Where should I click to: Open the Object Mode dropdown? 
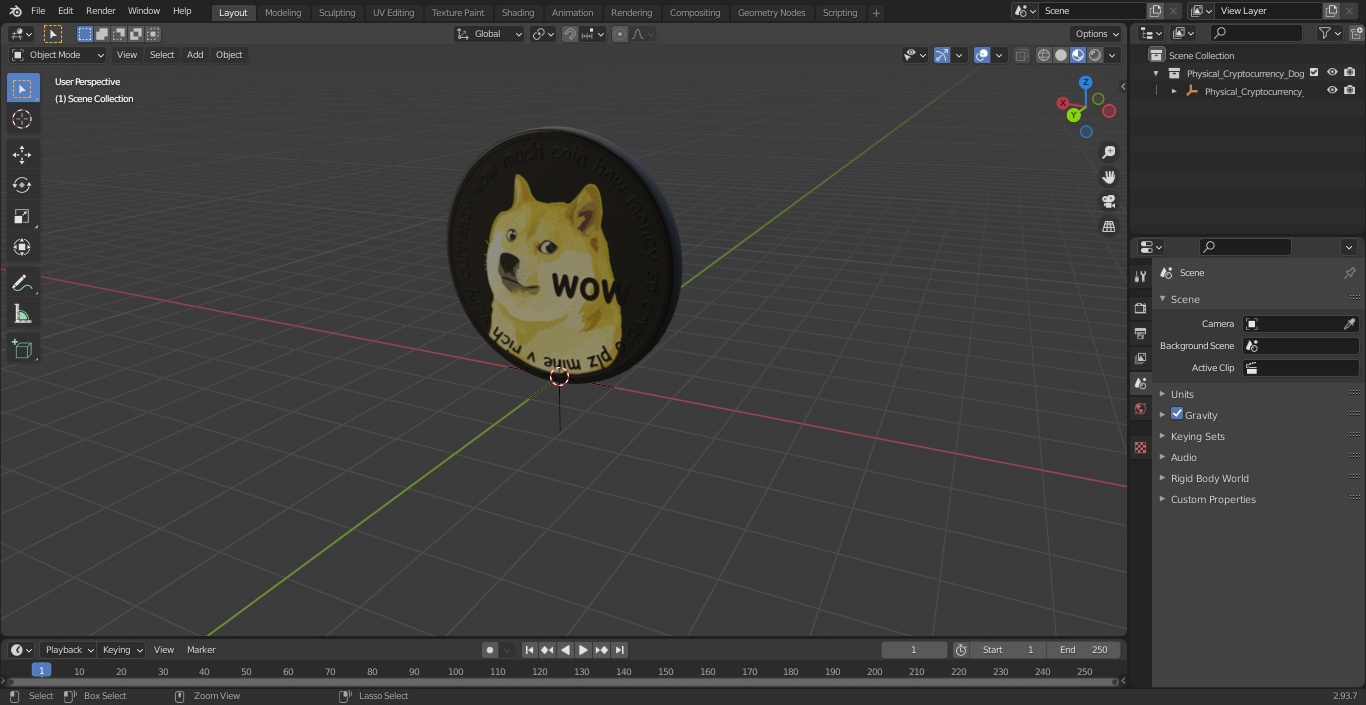[x=57, y=55]
